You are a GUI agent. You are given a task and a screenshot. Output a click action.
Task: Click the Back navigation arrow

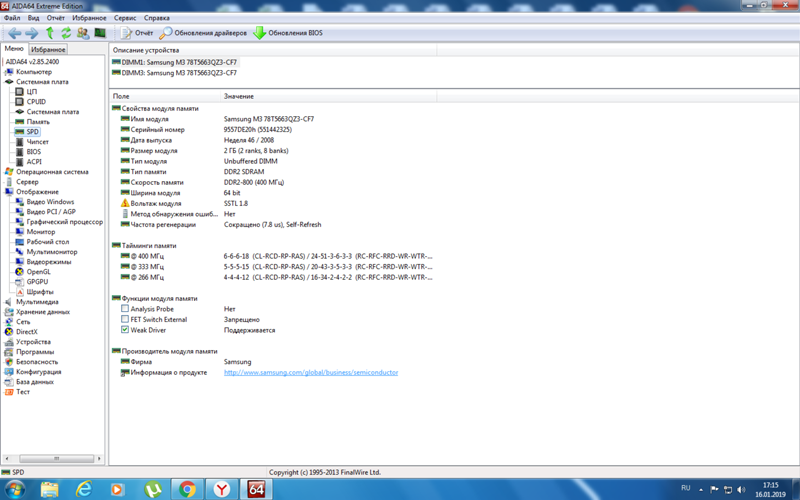pos(14,33)
